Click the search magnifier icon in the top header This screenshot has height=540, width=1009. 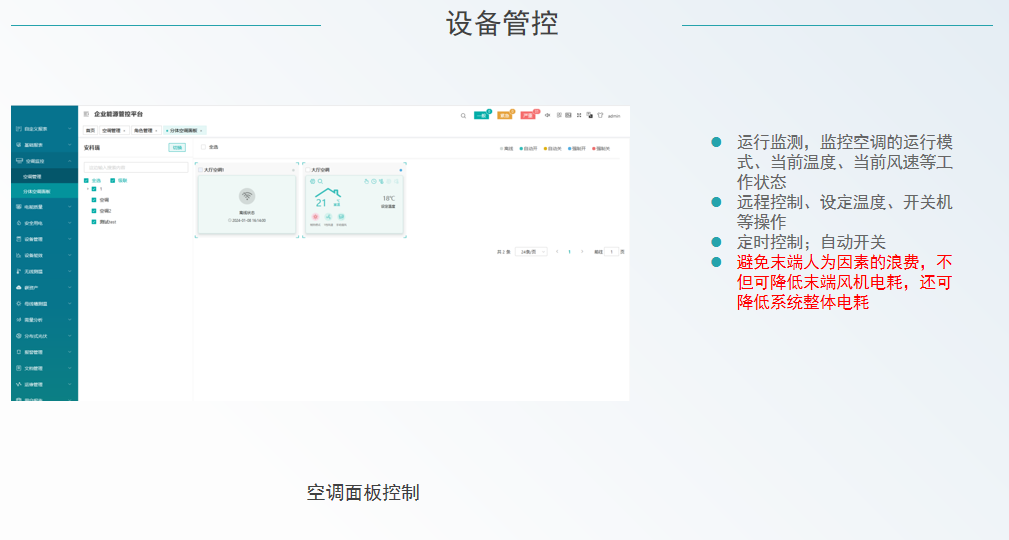(463, 116)
